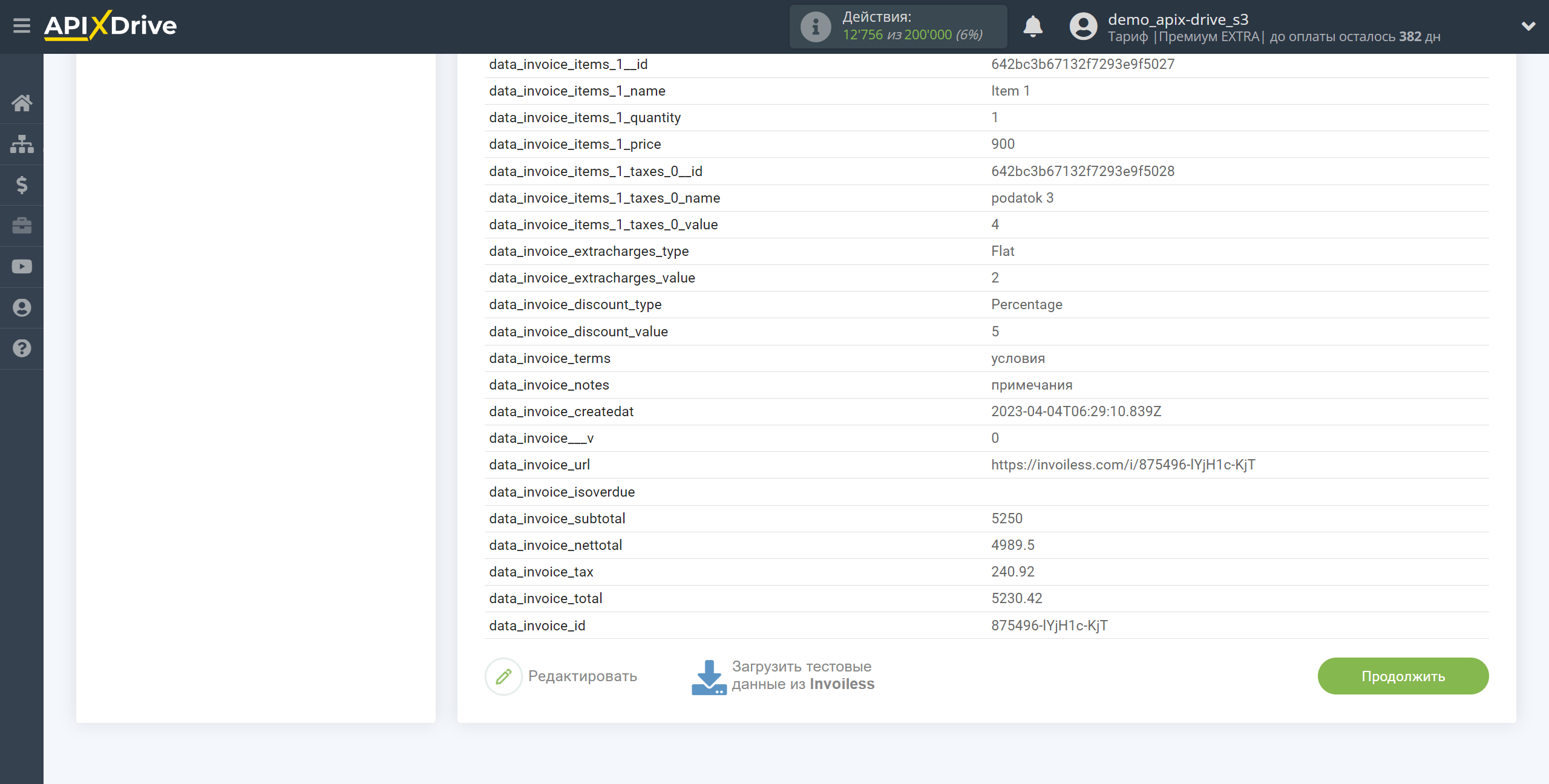Click the user avatar icon
Viewport: 1549px width, 784px height.
tap(1083, 27)
